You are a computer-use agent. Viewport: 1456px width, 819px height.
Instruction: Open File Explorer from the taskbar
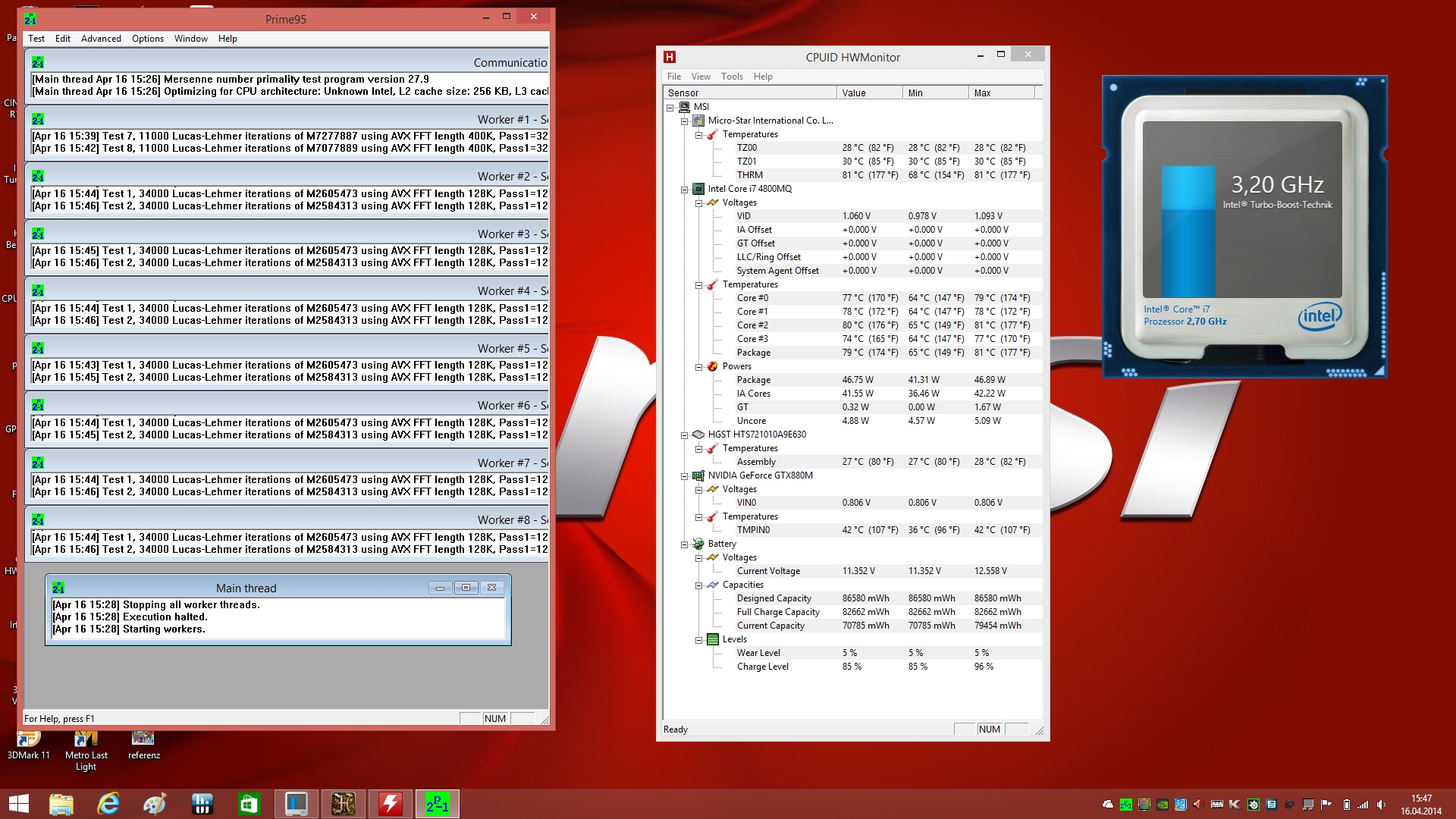(61, 804)
